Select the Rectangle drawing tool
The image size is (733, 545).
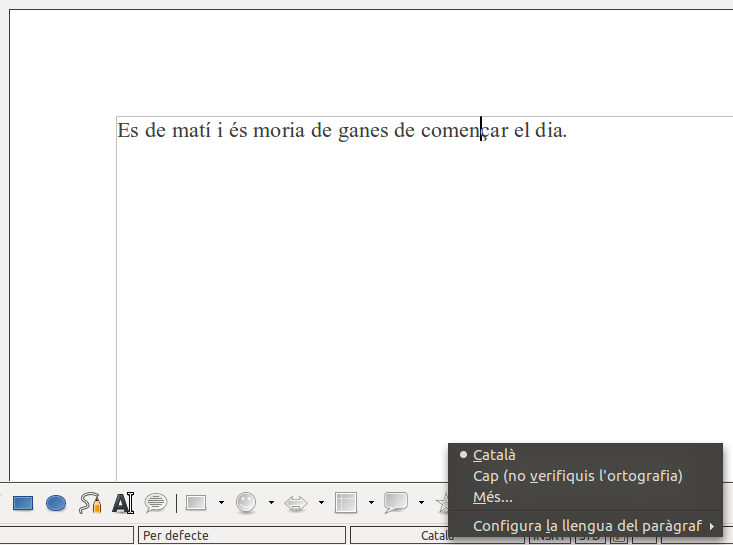point(23,503)
